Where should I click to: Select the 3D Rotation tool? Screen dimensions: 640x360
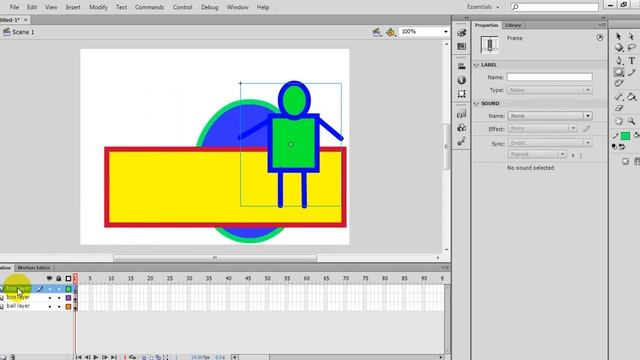coord(619,48)
